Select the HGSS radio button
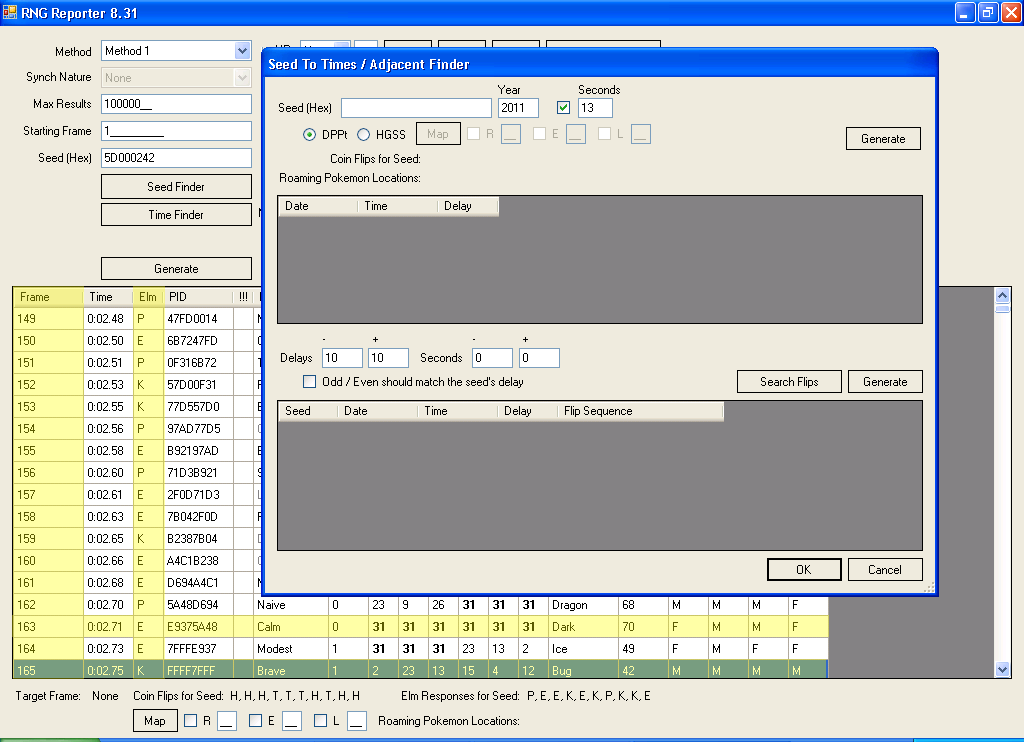This screenshot has height=742, width=1024. 363,135
